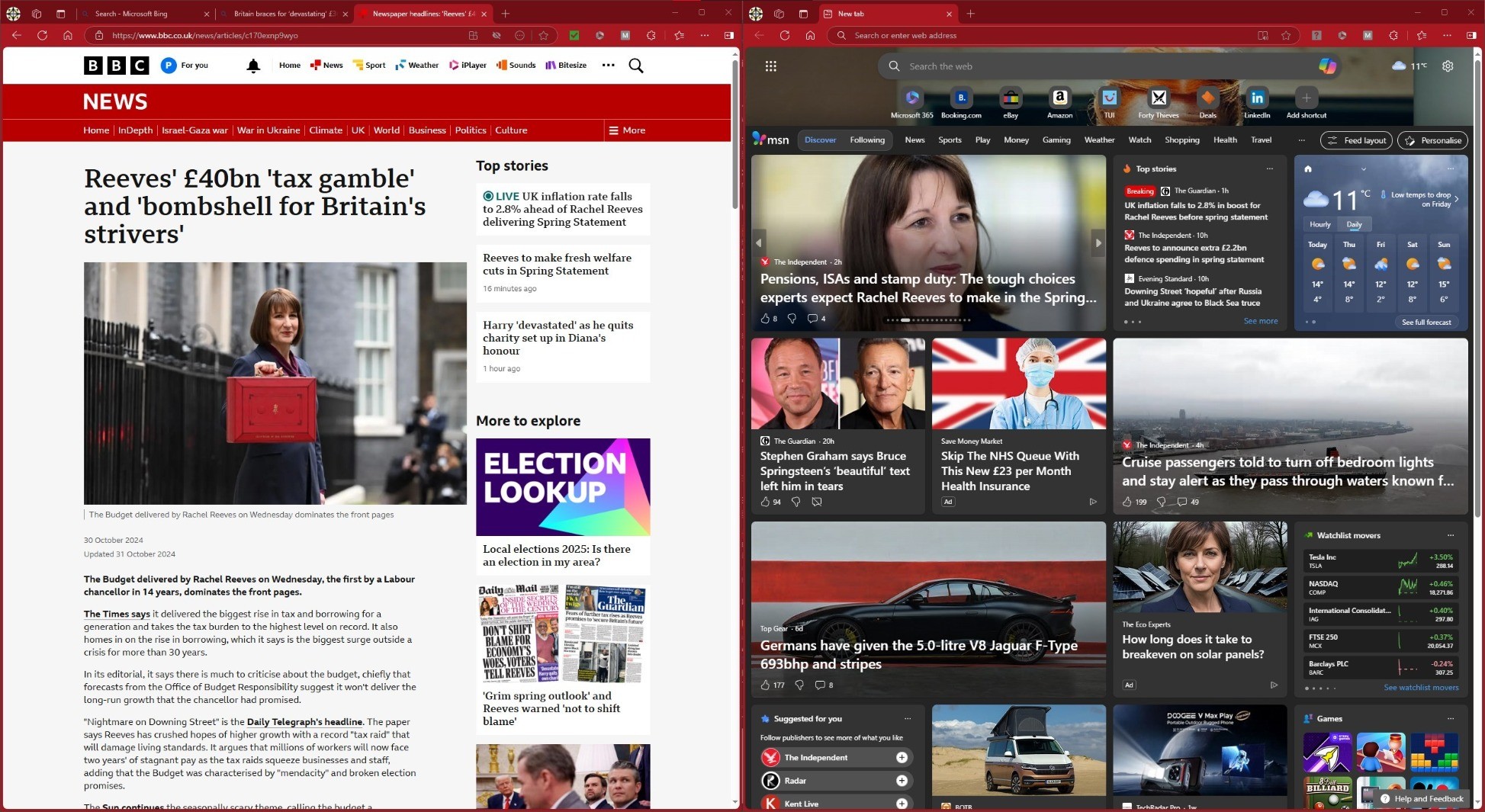Expand BBC News More menu
The image size is (1485, 812).
[627, 130]
